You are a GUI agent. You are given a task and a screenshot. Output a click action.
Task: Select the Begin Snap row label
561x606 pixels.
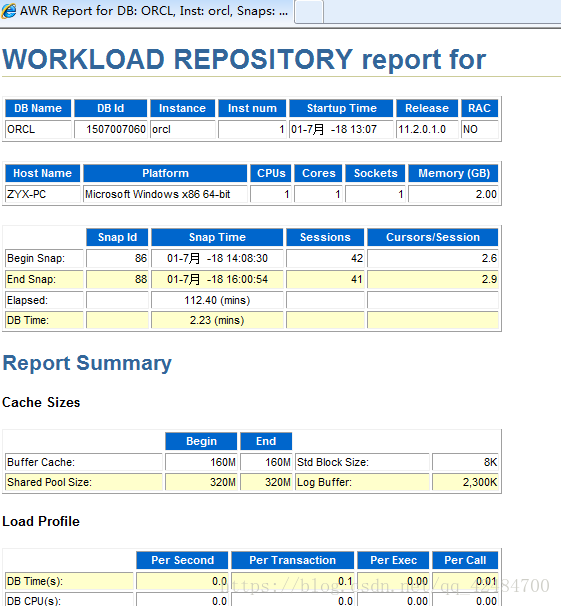(44, 258)
